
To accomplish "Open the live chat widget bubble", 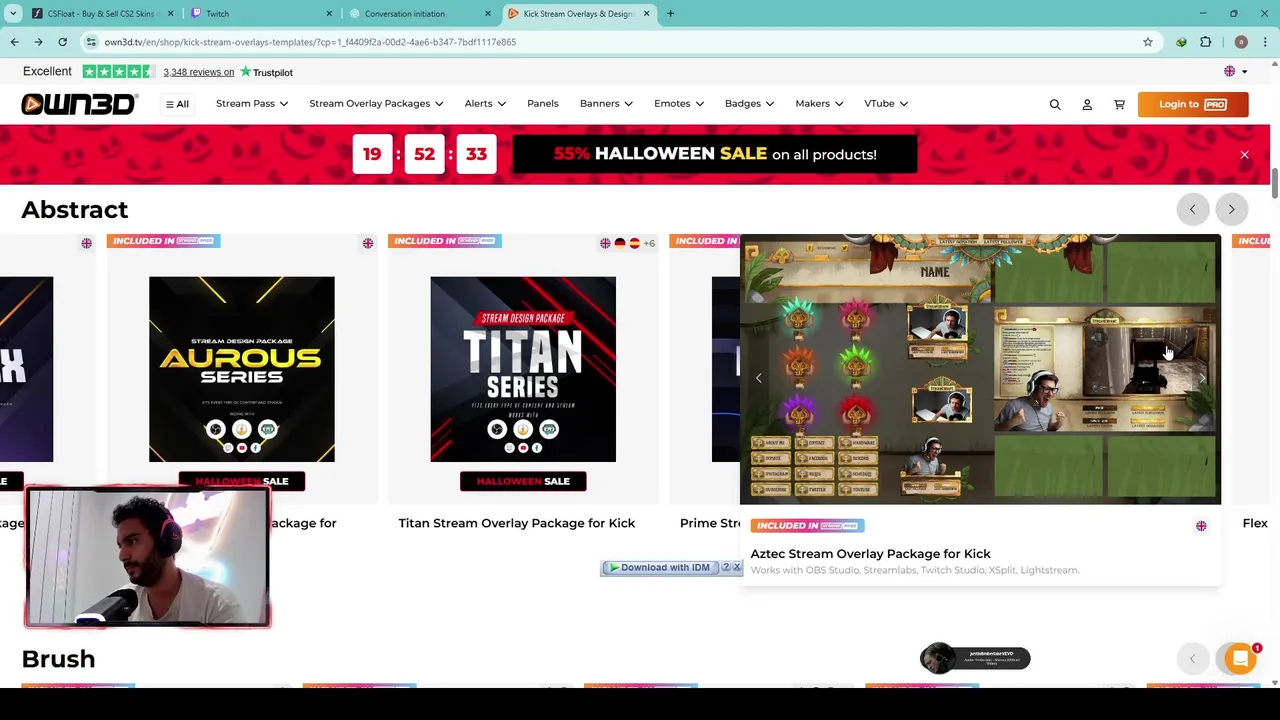I will pos(1240,658).
